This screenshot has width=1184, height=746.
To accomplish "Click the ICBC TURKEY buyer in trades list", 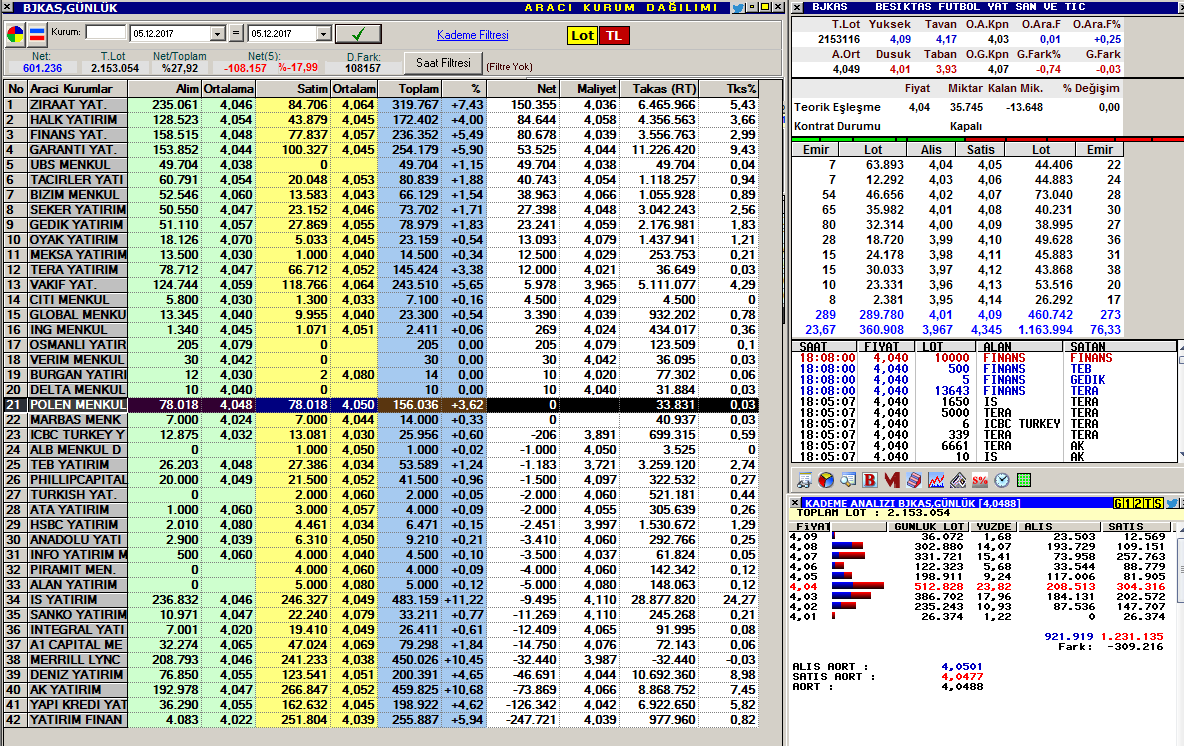I will 1022,424.
